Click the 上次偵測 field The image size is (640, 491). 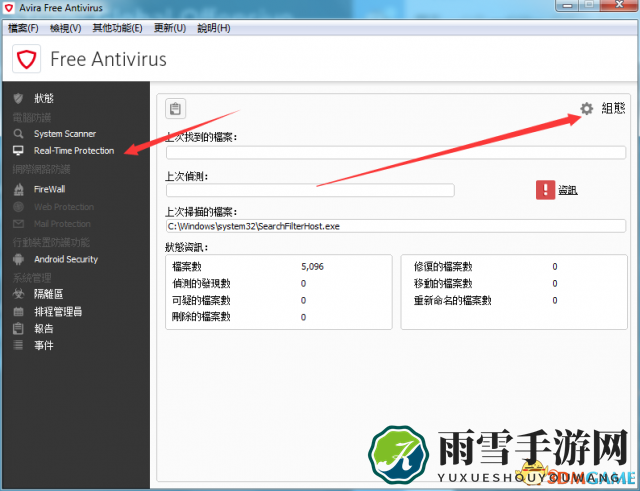click(x=310, y=190)
